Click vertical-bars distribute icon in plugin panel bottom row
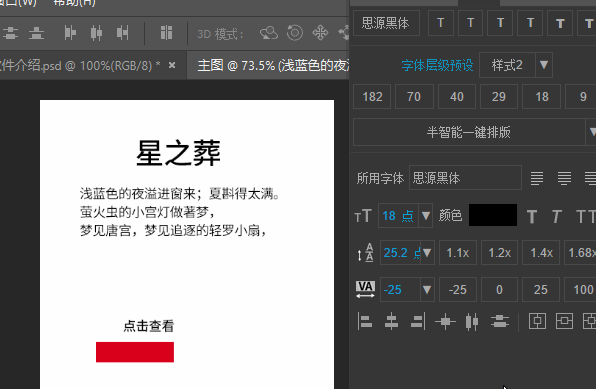This screenshot has height=389, width=596. tap(472, 322)
